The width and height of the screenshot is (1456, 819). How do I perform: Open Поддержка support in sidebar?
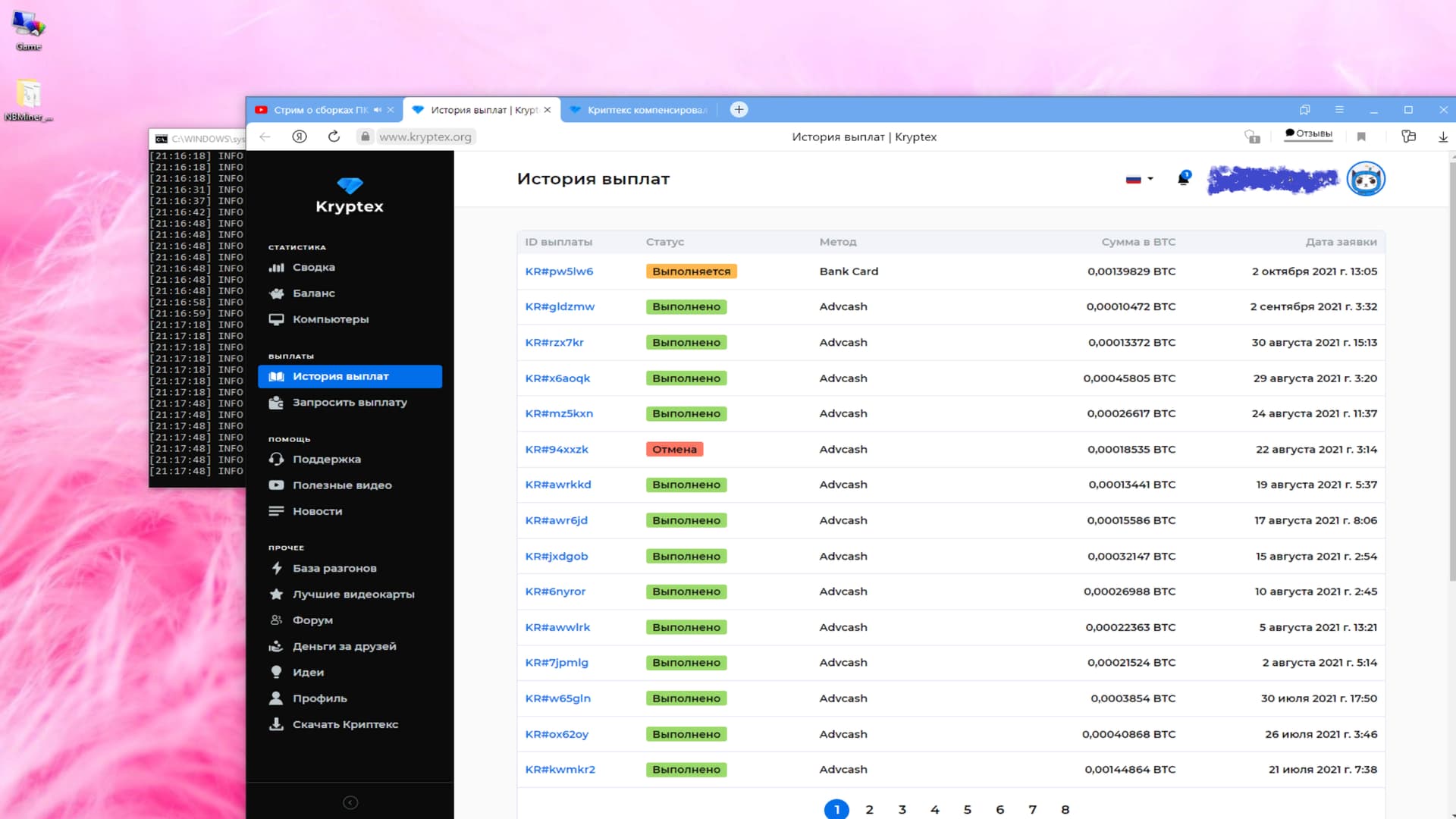click(326, 460)
